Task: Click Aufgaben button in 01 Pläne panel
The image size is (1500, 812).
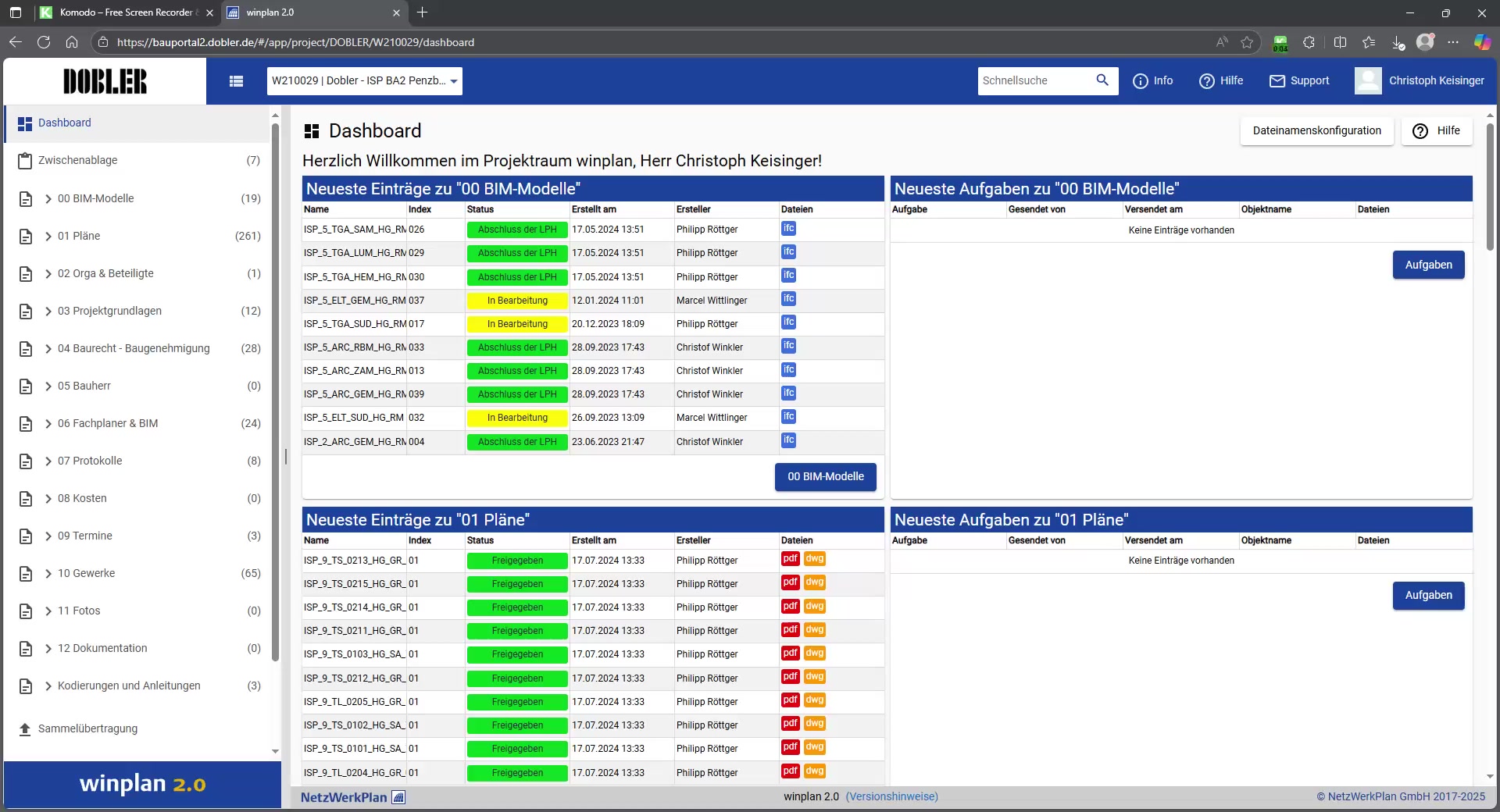Action: point(1428,596)
